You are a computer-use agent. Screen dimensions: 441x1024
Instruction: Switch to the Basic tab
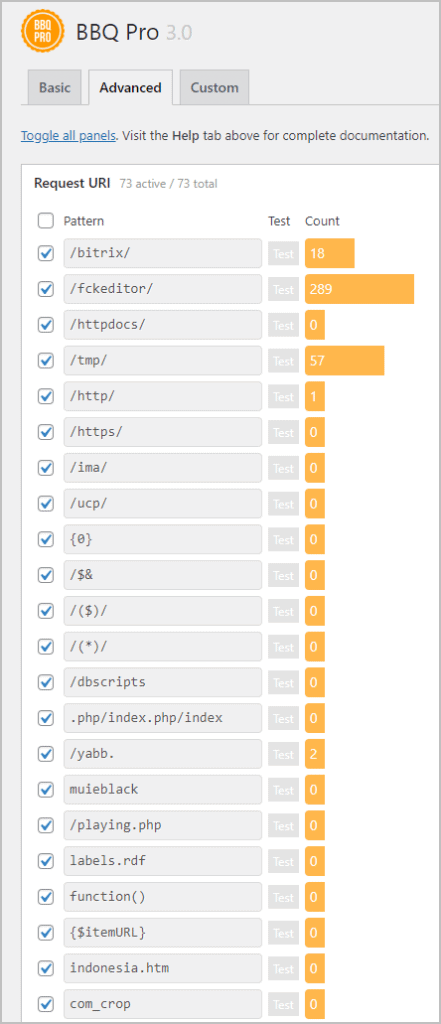tap(54, 88)
